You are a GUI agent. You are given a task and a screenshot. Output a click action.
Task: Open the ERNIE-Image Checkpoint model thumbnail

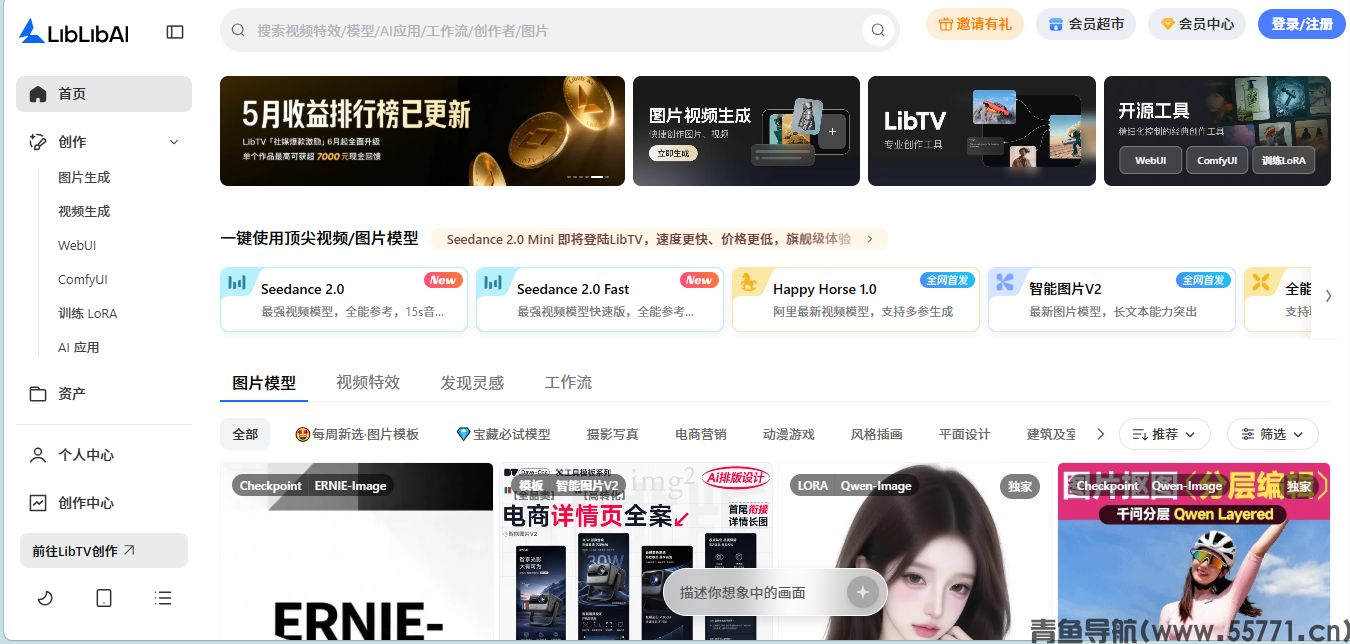pyautogui.click(x=357, y=553)
